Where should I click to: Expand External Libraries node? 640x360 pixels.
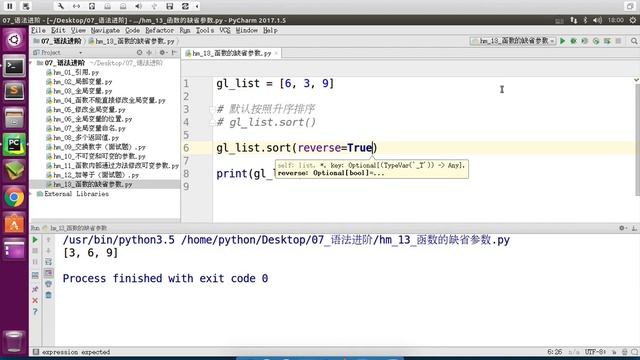[31, 194]
